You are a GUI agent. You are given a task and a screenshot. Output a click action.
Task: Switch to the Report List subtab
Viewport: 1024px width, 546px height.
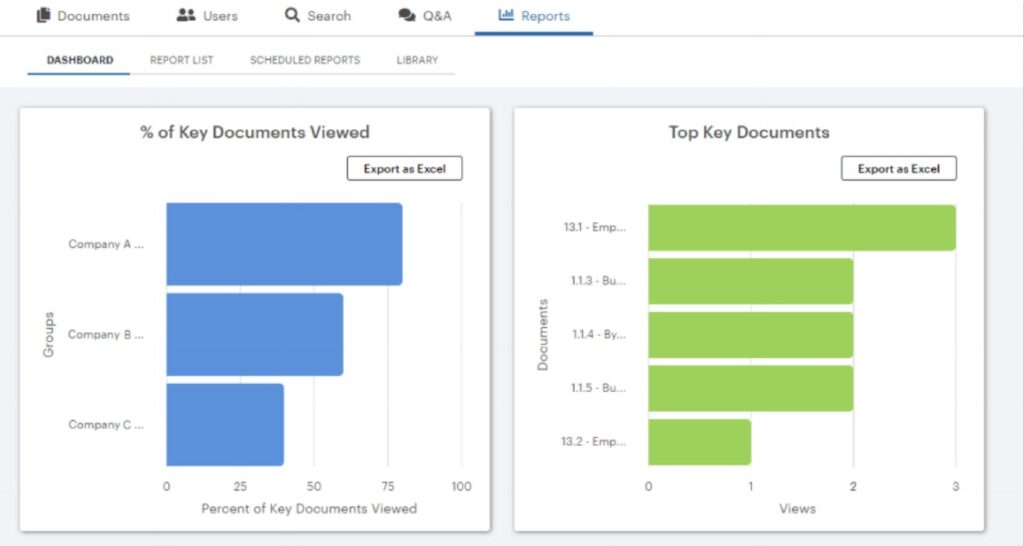coord(182,60)
